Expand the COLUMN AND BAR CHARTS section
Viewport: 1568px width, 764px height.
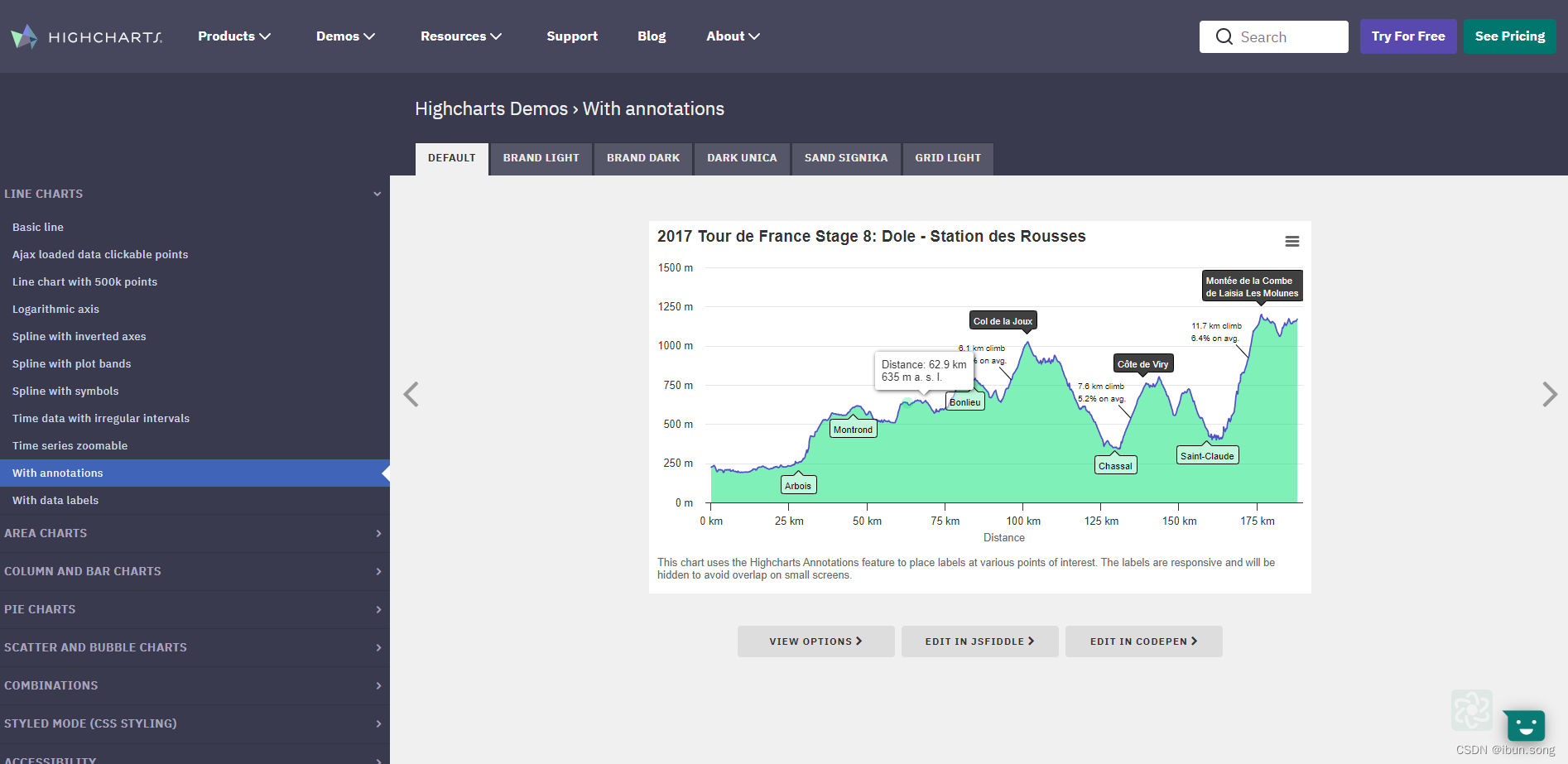(195, 571)
